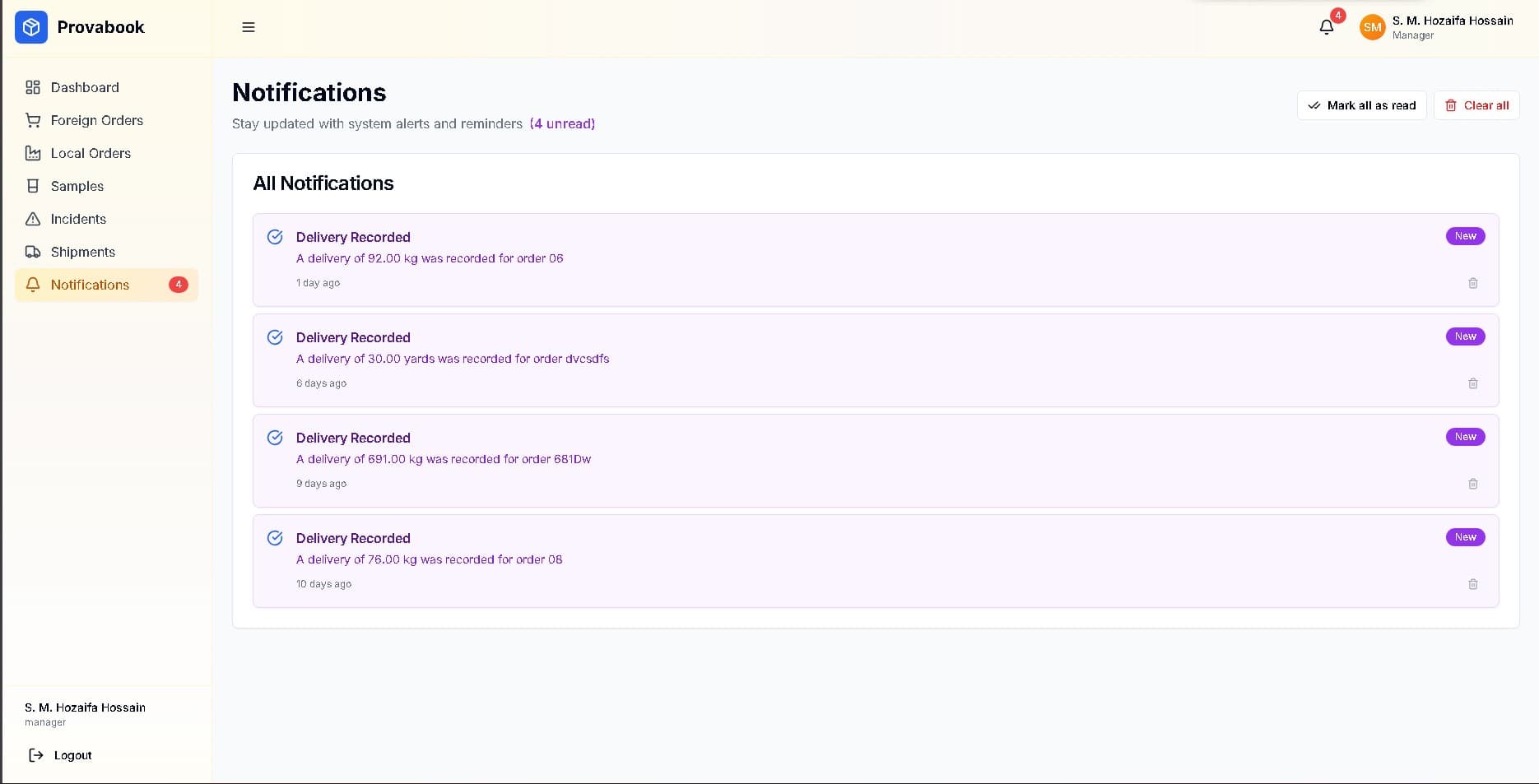
Task: Click the red 4 badge on sidebar Notifications
Action: pos(178,285)
